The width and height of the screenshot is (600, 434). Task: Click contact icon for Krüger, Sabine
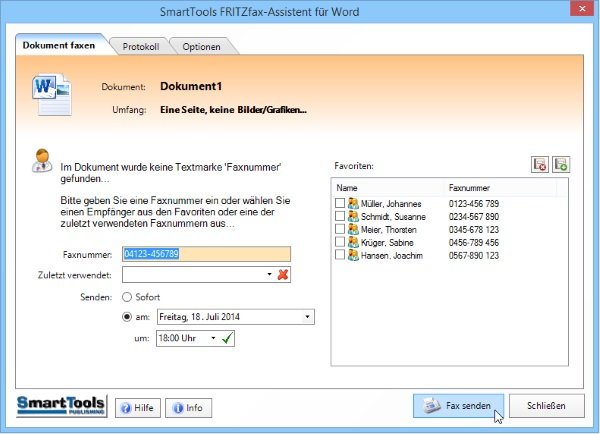point(353,242)
